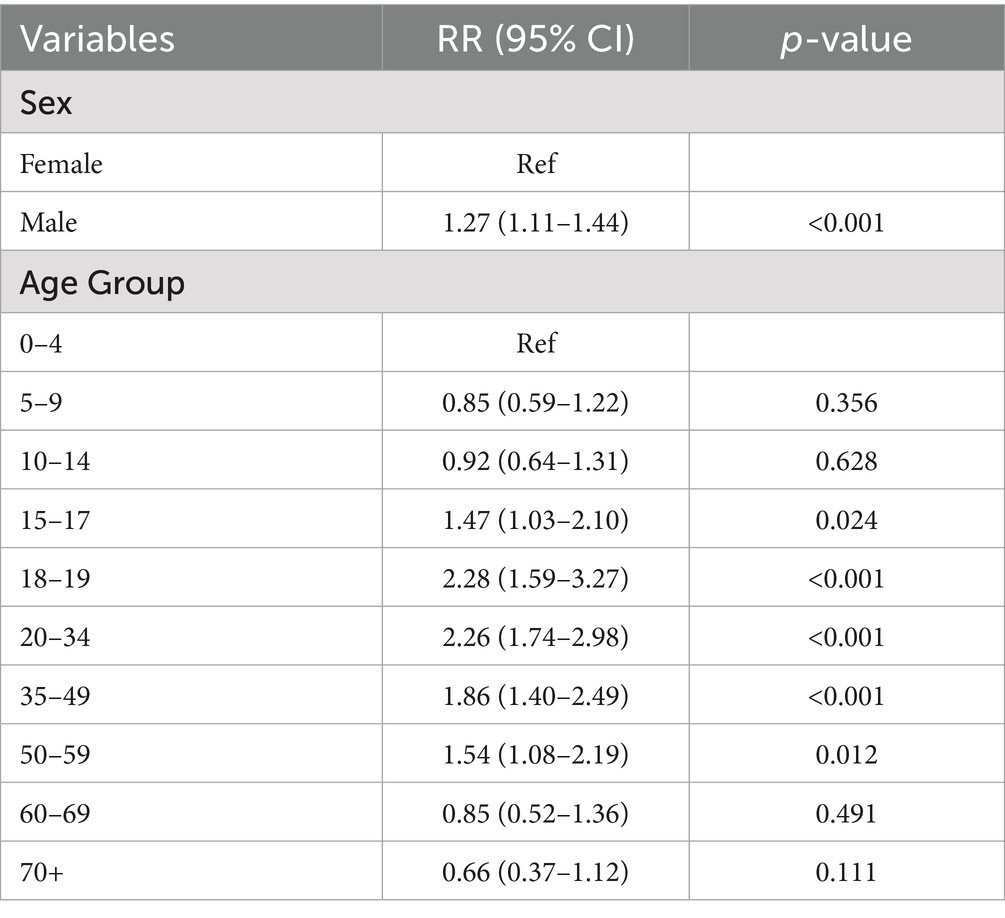Select the RR value 0.85 (0.52–1.36)

click(x=535, y=812)
